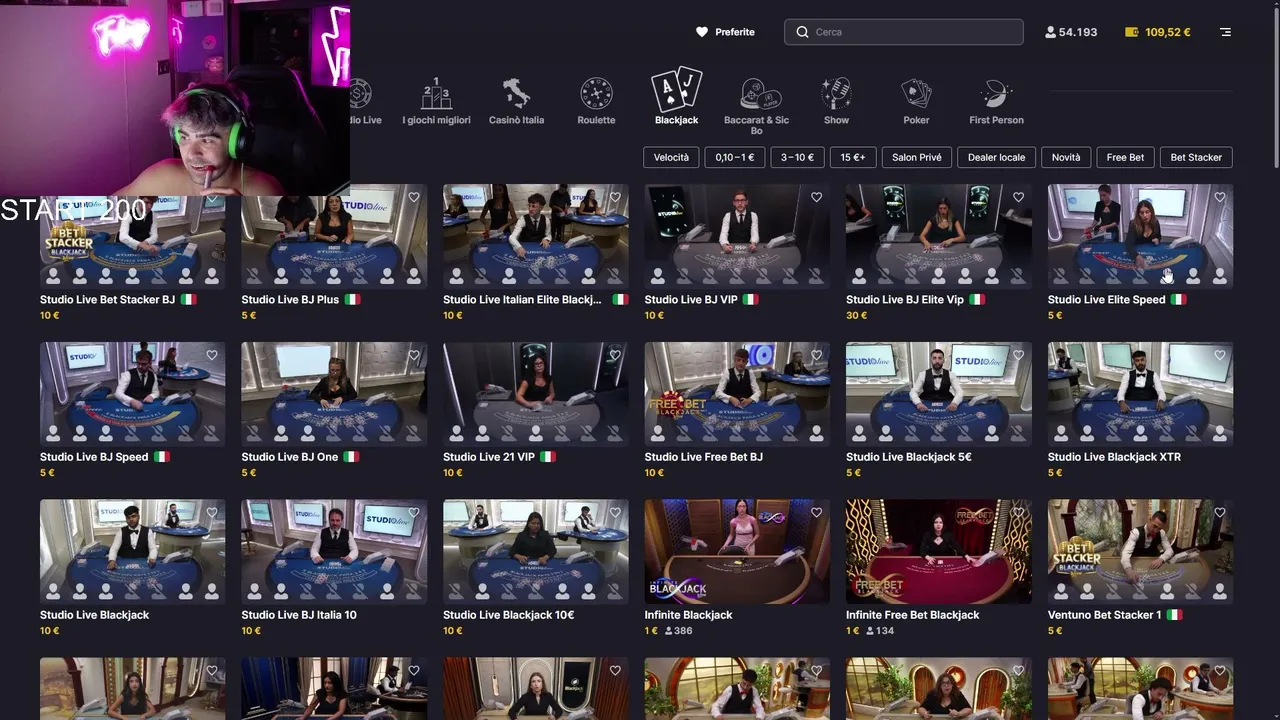Open the Show microphone category icon
The height and width of the screenshot is (720, 1280).
[x=836, y=94]
